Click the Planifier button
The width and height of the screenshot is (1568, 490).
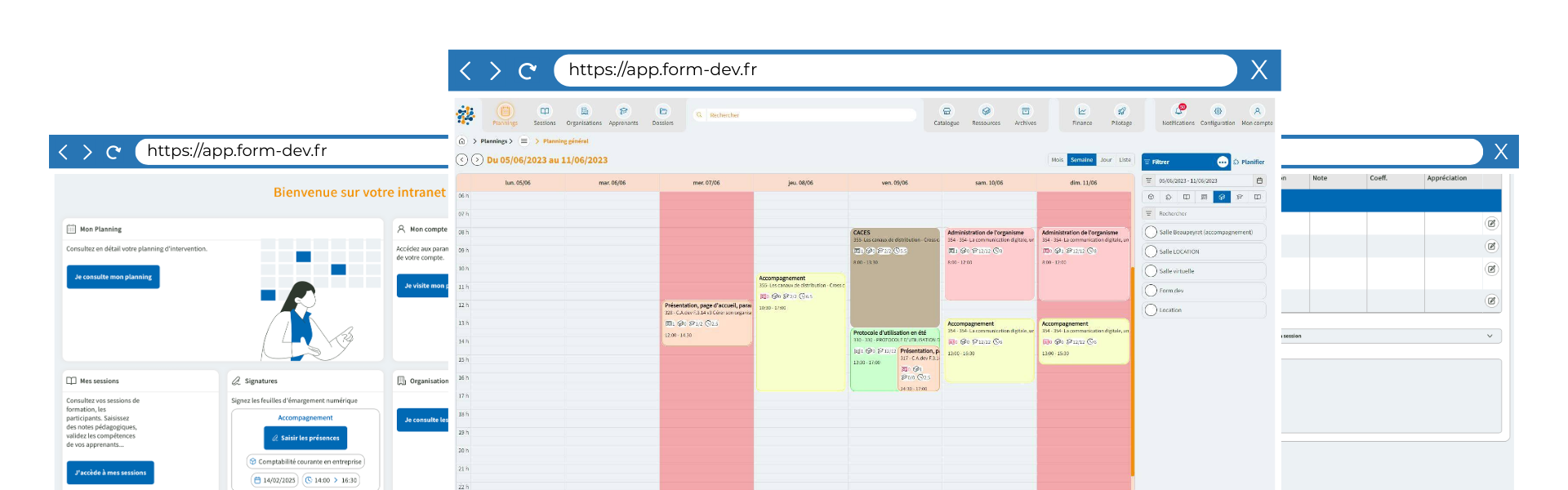point(1249,162)
